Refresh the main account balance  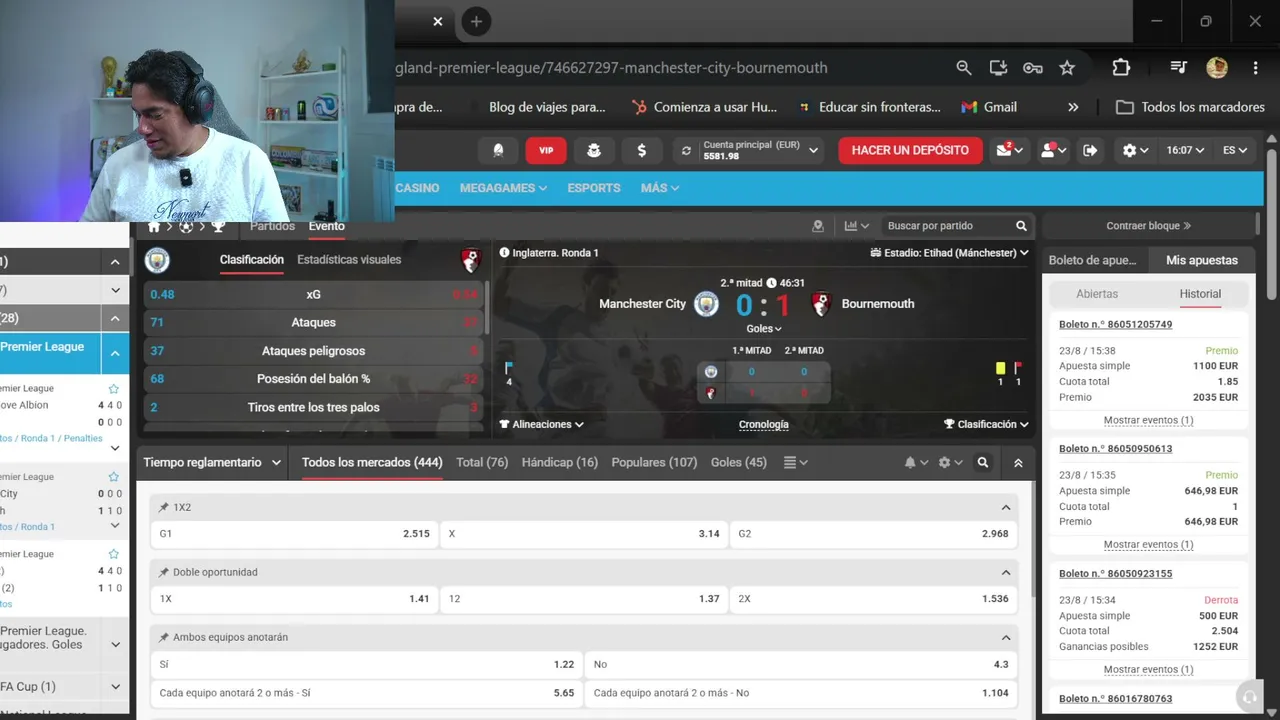(686, 151)
